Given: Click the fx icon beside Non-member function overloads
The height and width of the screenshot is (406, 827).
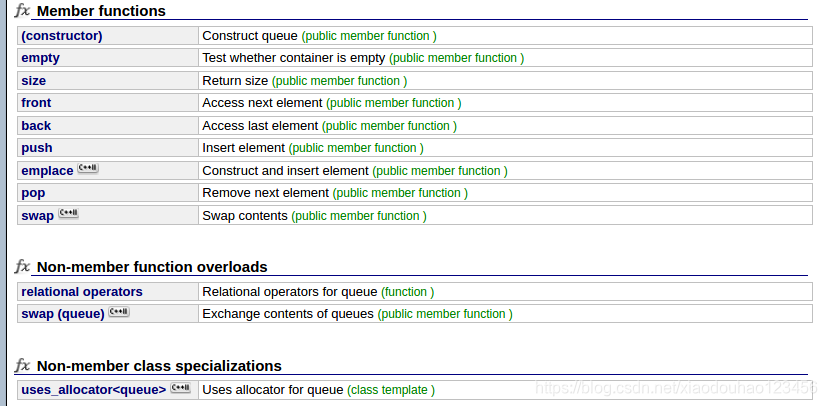Looking at the screenshot, I should coord(22,266).
